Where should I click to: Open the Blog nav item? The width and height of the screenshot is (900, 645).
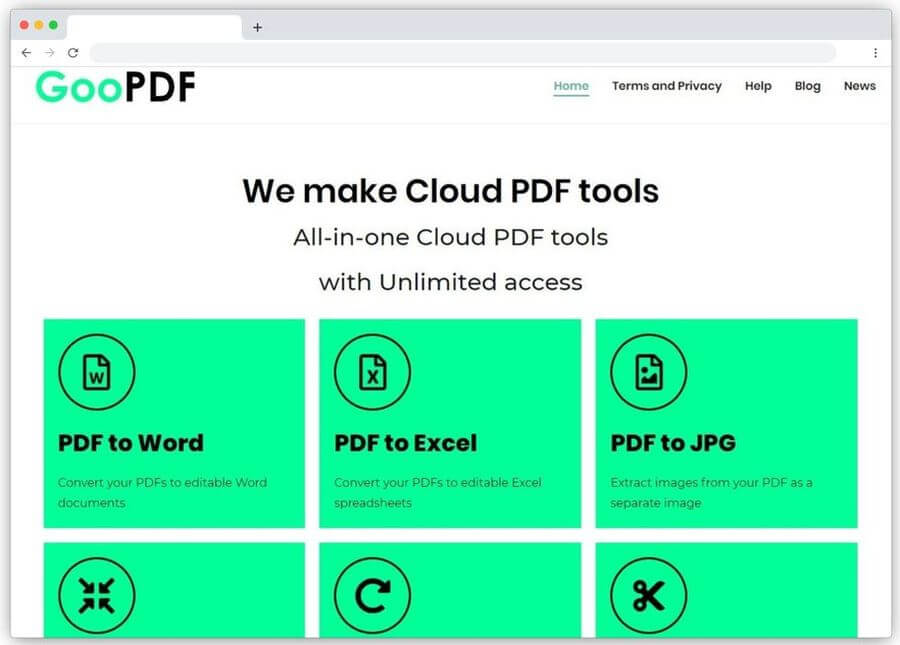[808, 86]
